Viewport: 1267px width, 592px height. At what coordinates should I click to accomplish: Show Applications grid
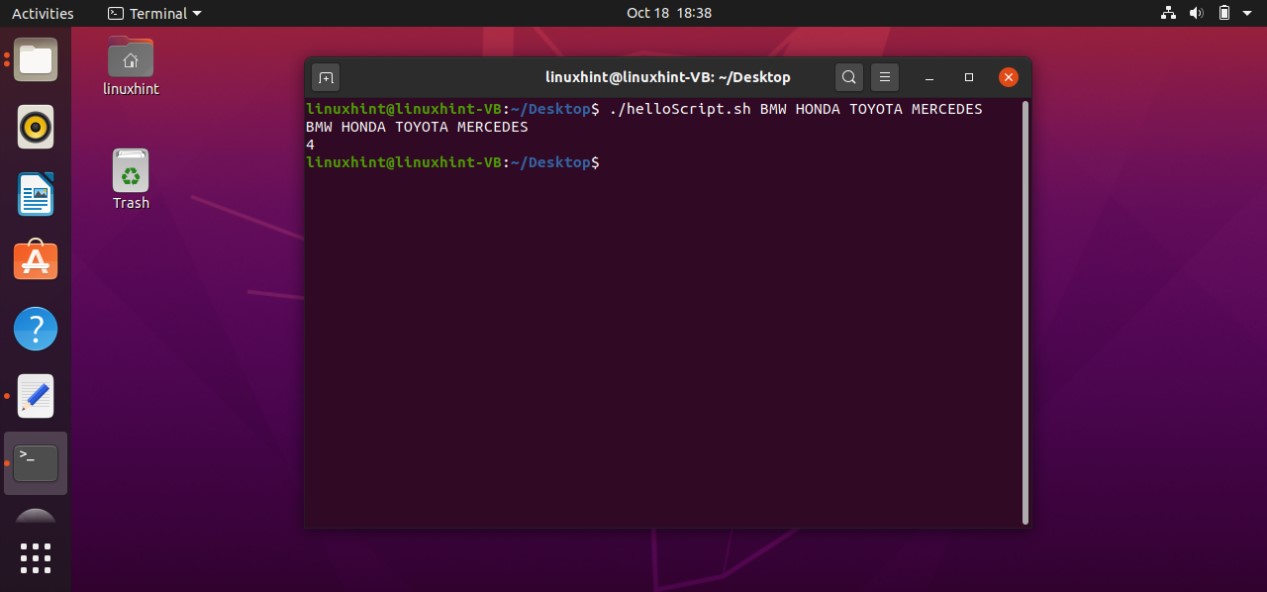[36, 558]
